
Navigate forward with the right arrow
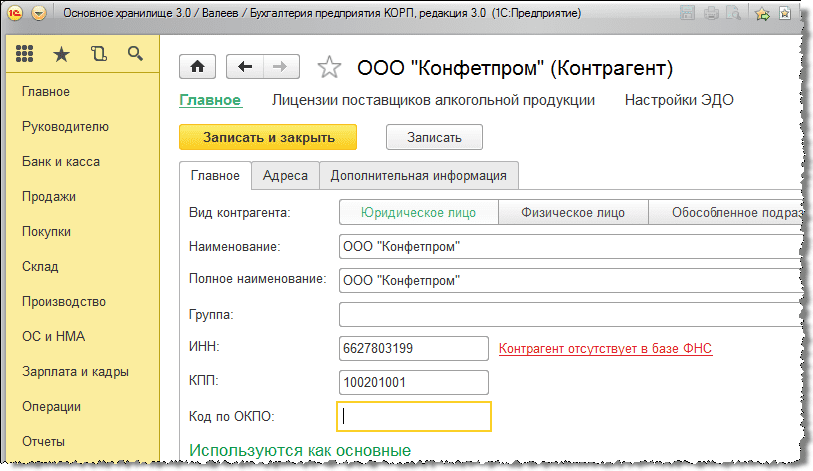tap(280, 67)
